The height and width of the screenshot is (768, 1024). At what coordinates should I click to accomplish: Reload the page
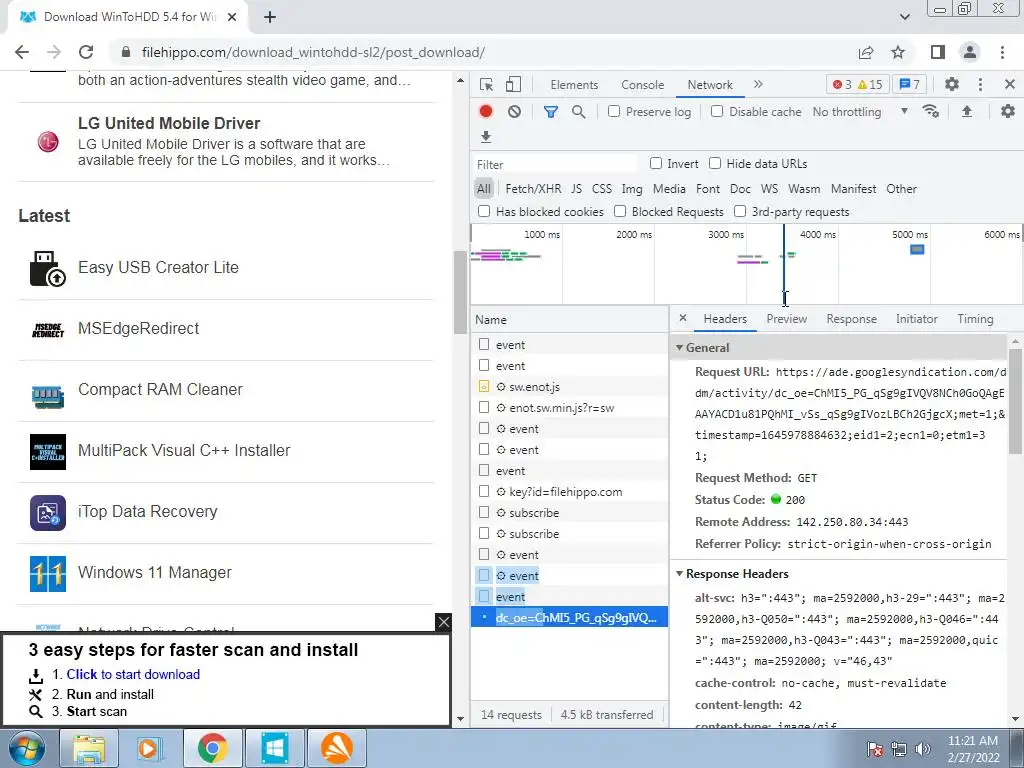click(x=86, y=52)
